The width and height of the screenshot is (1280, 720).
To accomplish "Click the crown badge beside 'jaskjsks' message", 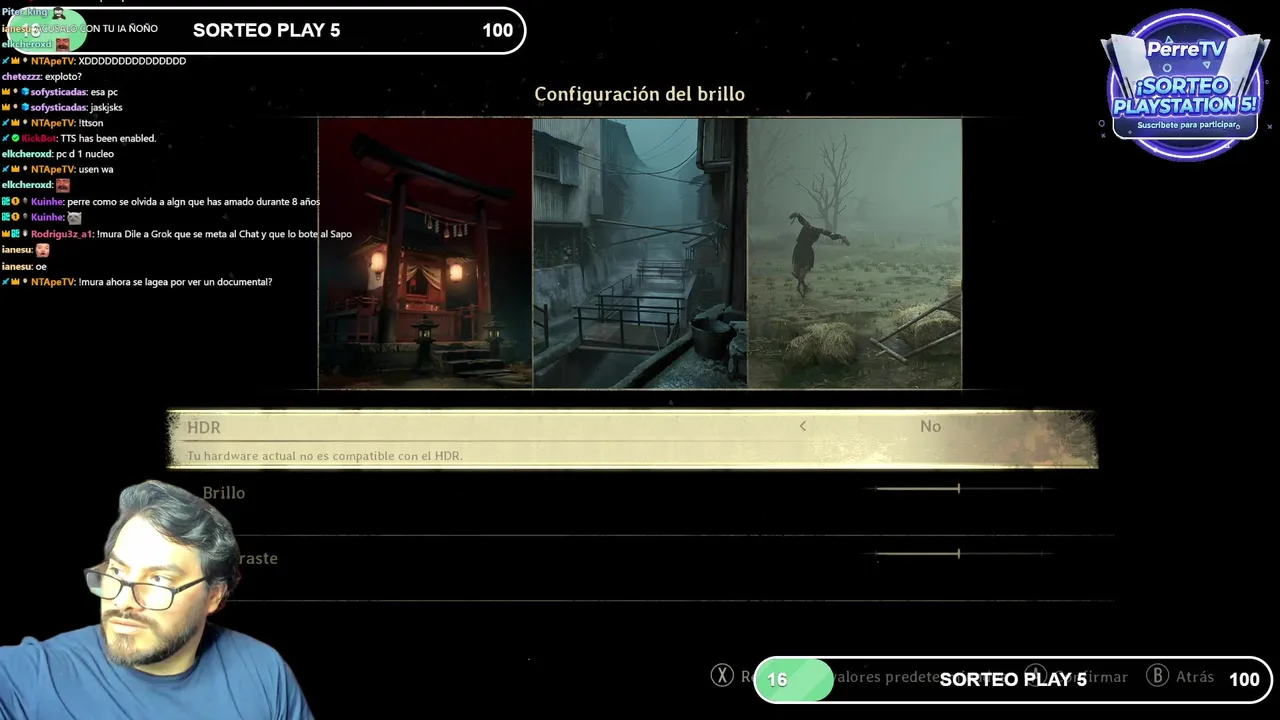I will [6, 107].
